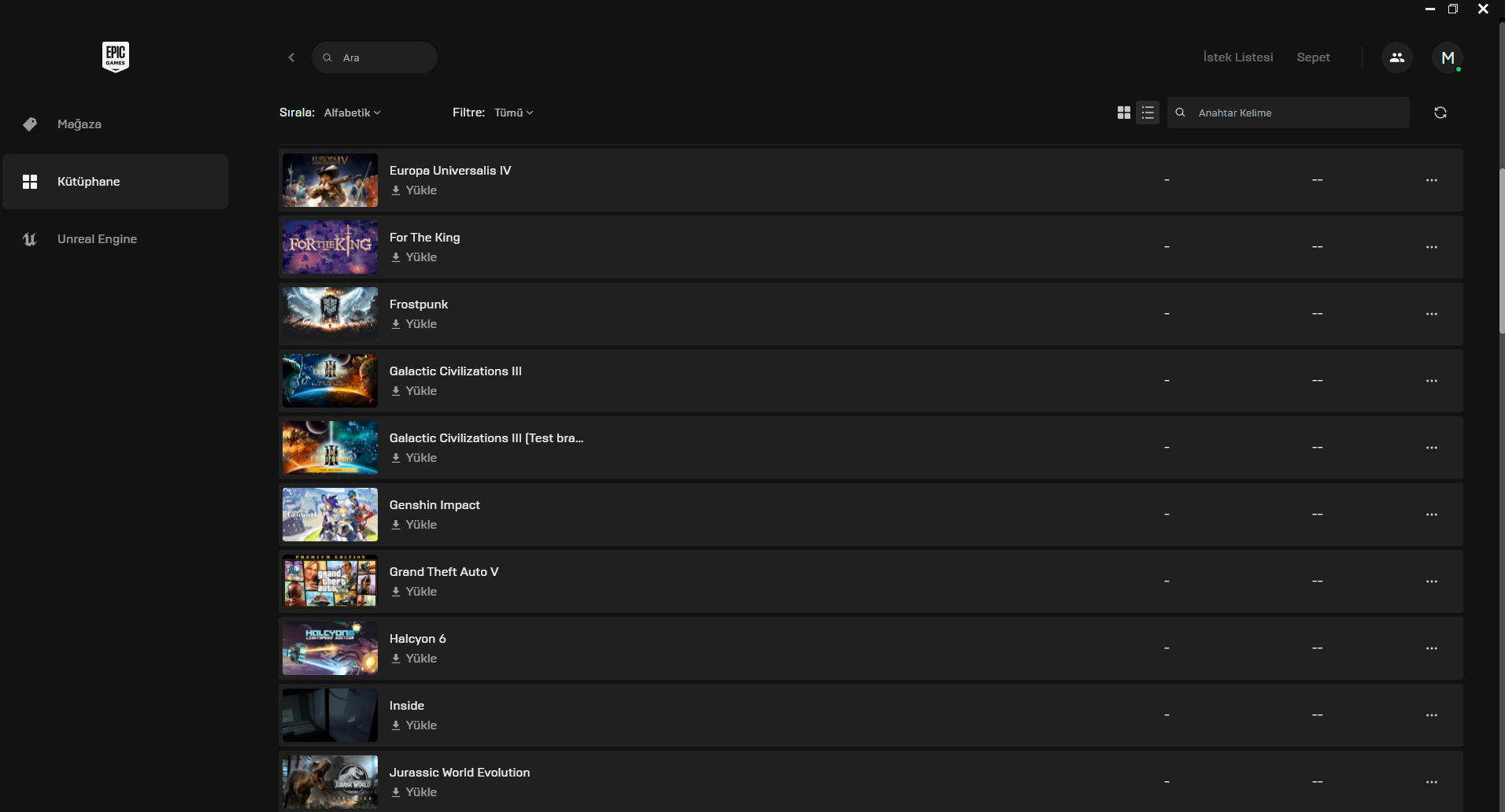This screenshot has width=1505, height=812.
Task: Click Yükle for Europa Universalis IV
Action: 414,190
